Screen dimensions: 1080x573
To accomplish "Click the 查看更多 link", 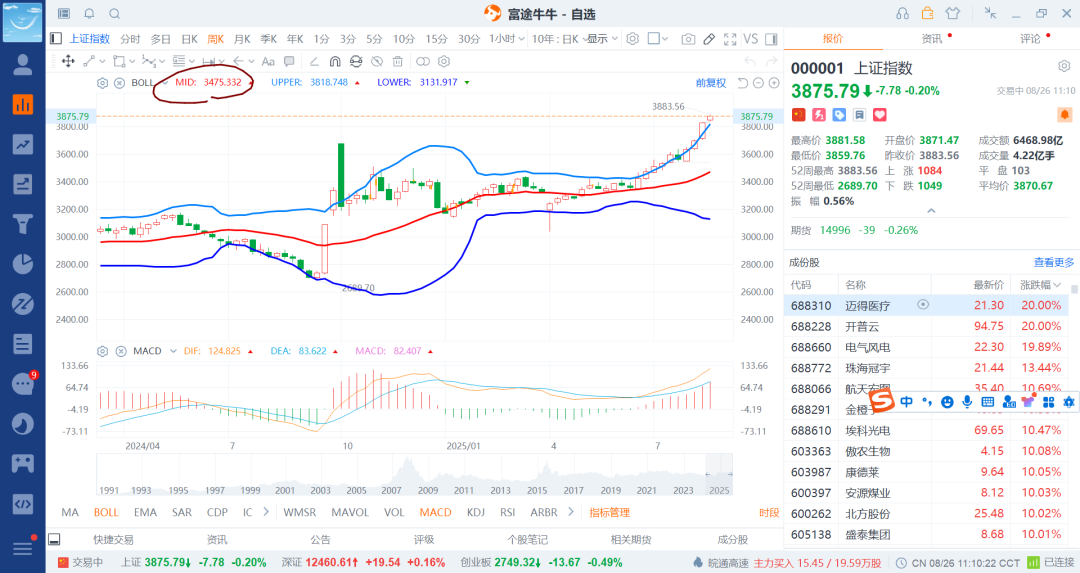I will (1053, 262).
